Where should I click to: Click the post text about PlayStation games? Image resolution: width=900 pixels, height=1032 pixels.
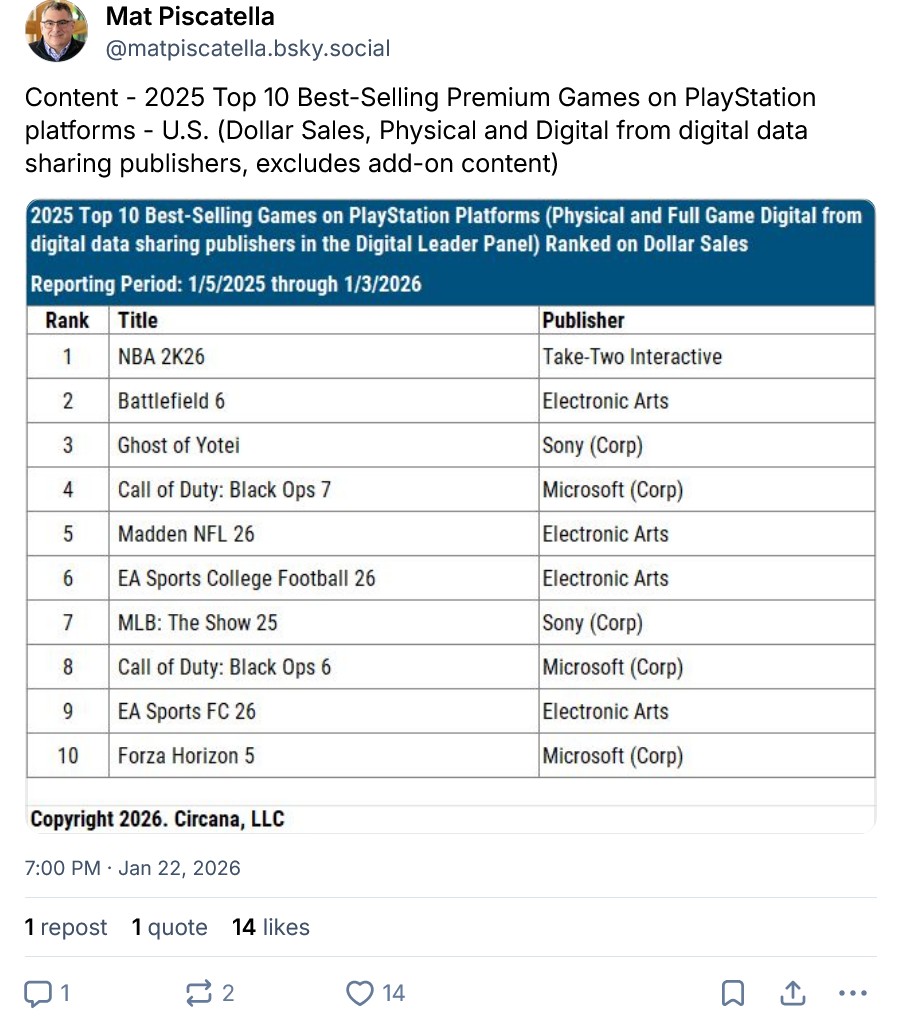pyautogui.click(x=420, y=130)
